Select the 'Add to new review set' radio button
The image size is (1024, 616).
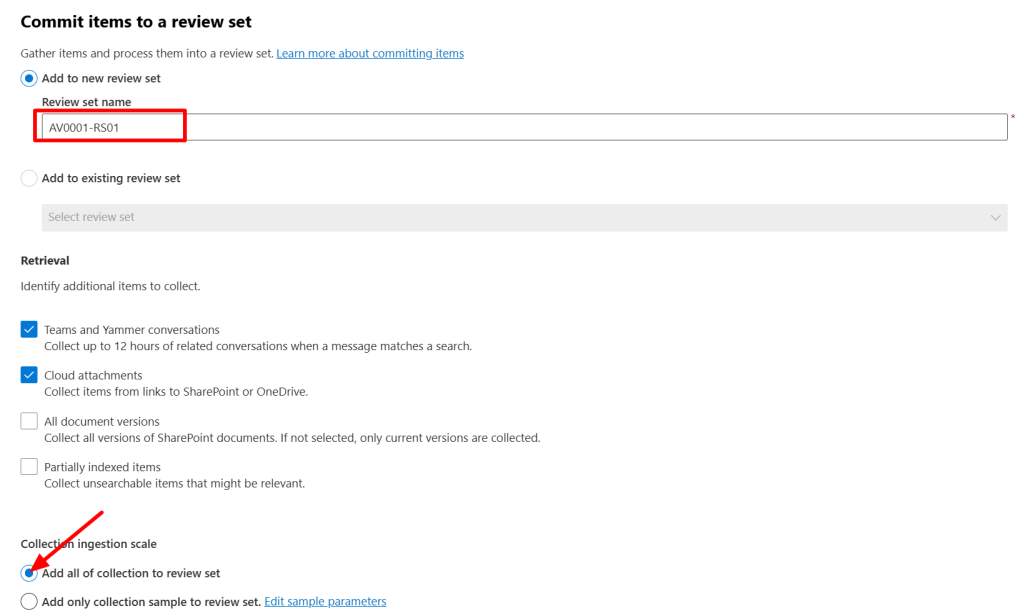click(x=29, y=78)
